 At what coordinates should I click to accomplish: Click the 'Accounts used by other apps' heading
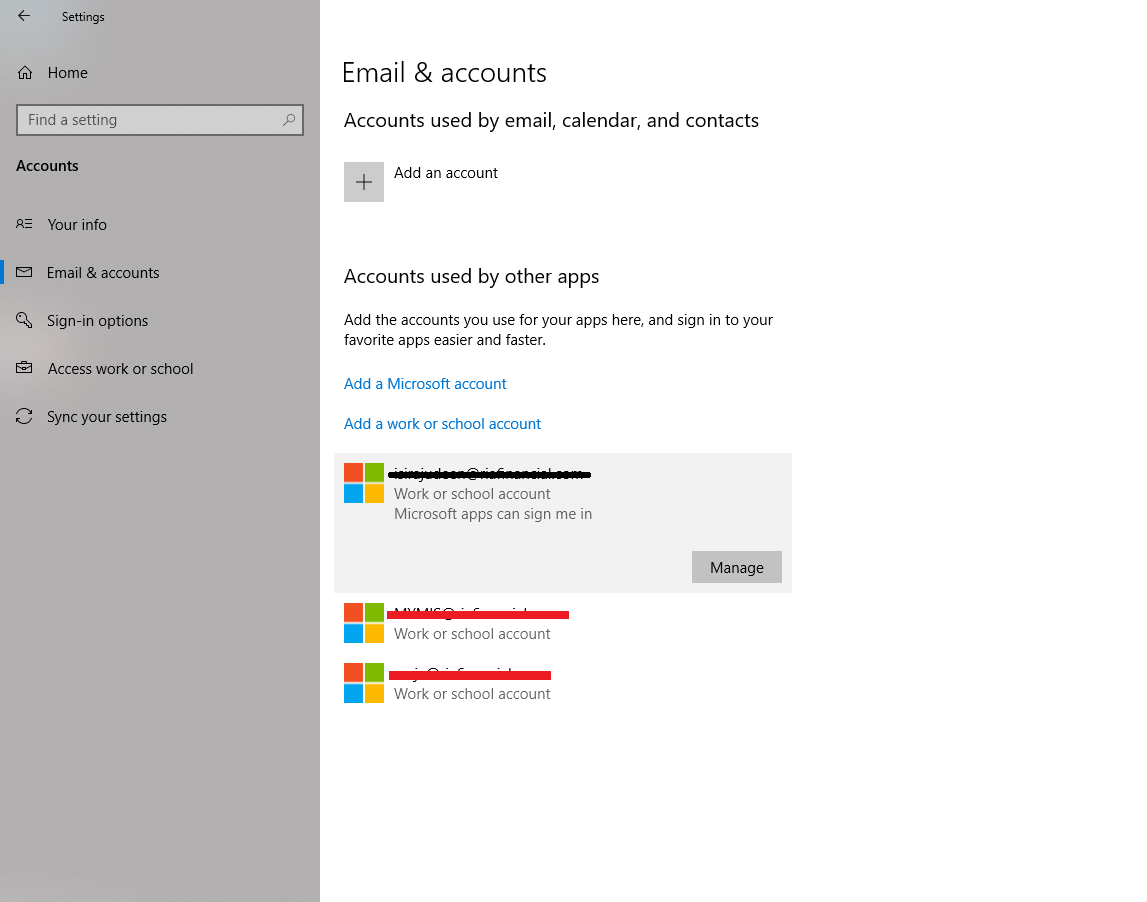pos(471,277)
